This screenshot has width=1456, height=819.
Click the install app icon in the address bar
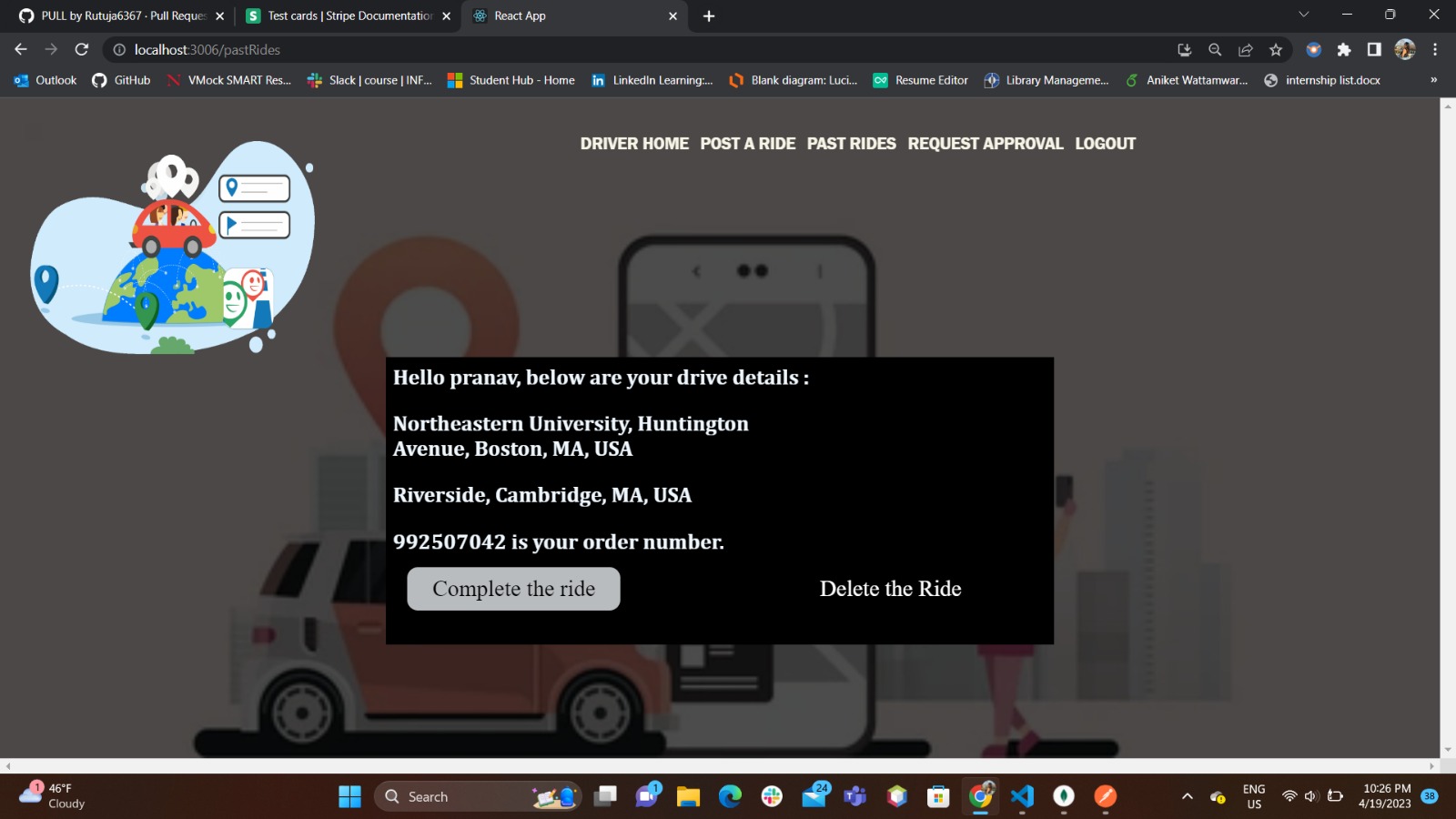tap(1185, 50)
